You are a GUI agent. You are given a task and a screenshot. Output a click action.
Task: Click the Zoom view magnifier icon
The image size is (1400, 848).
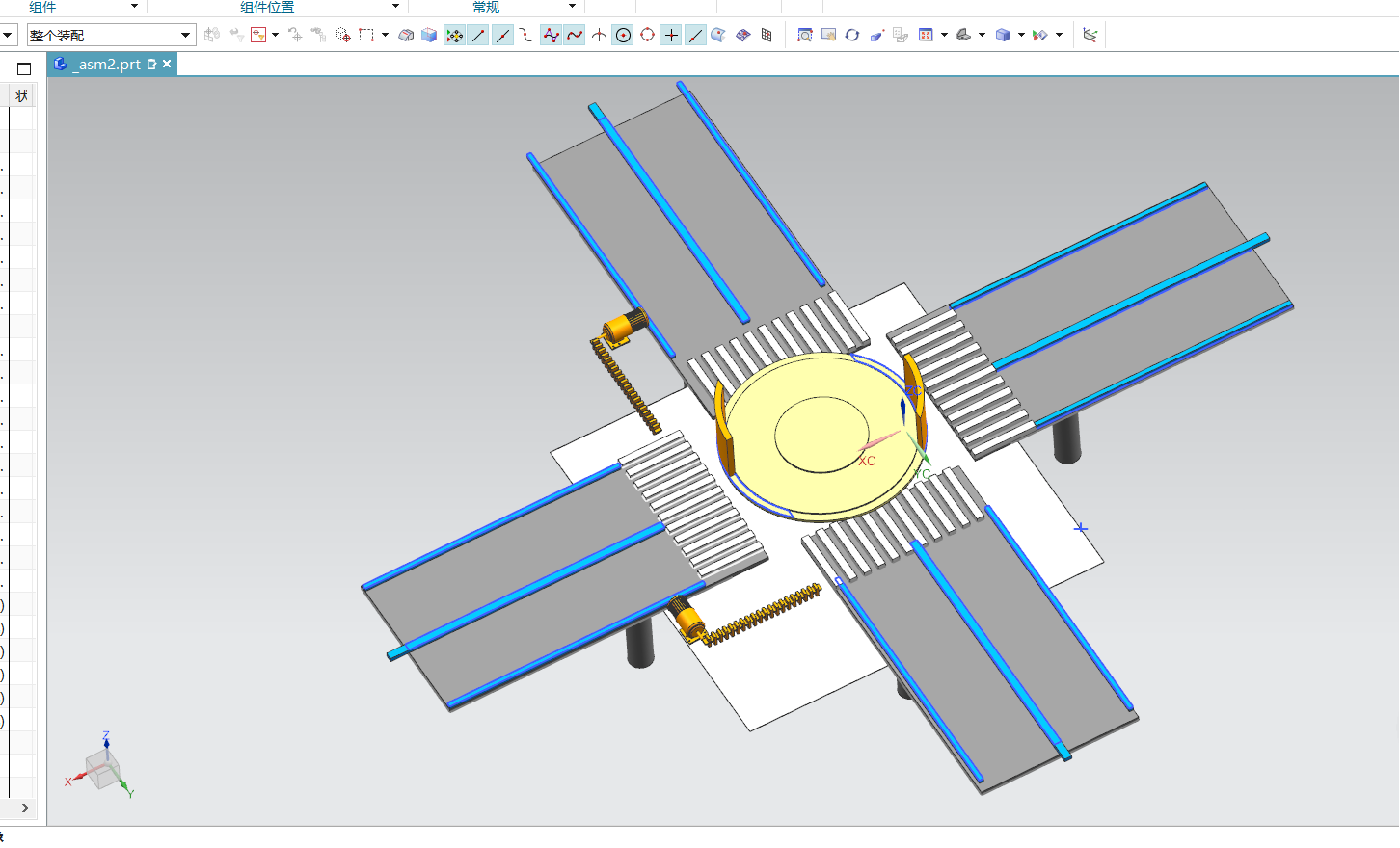point(805,35)
